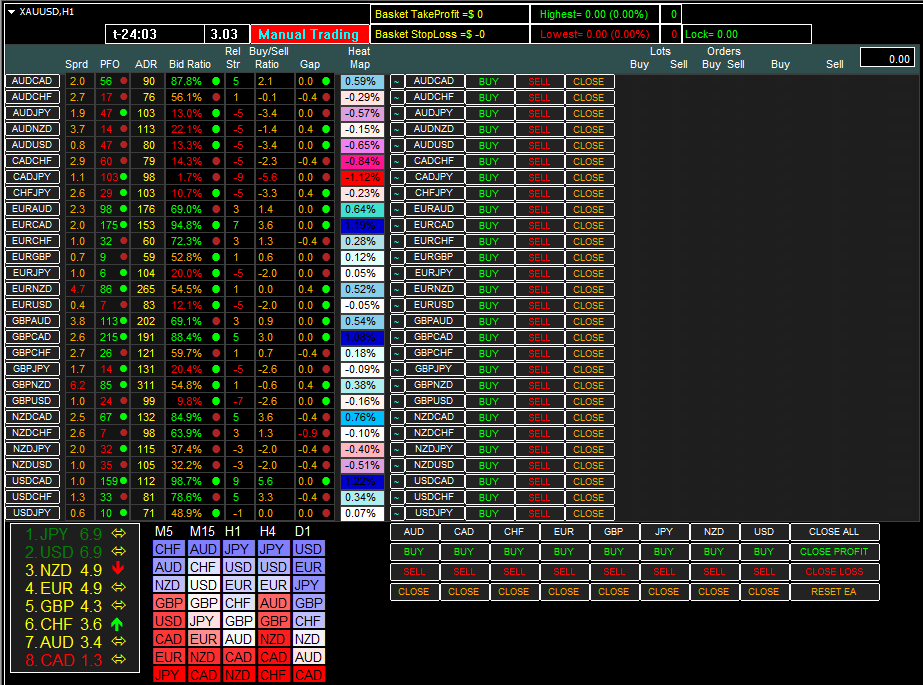
Task: Click the red Bid Ratio dot in EURAUD row
Action: tap(216, 209)
